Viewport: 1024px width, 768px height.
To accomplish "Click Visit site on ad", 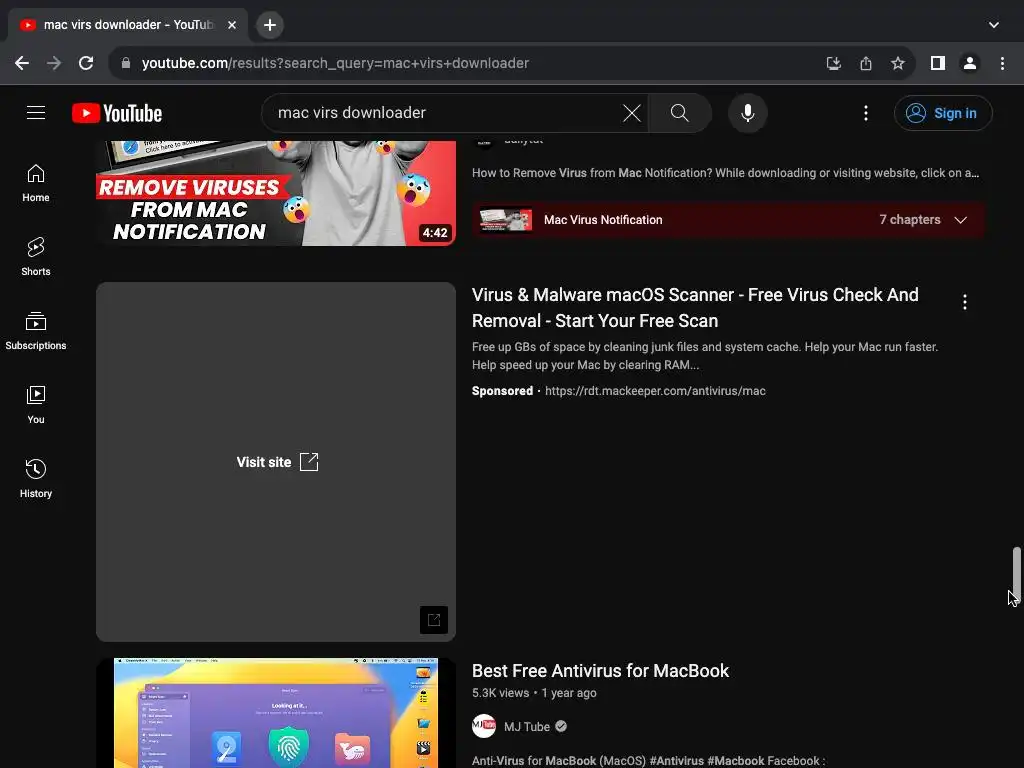I will click(x=277, y=462).
